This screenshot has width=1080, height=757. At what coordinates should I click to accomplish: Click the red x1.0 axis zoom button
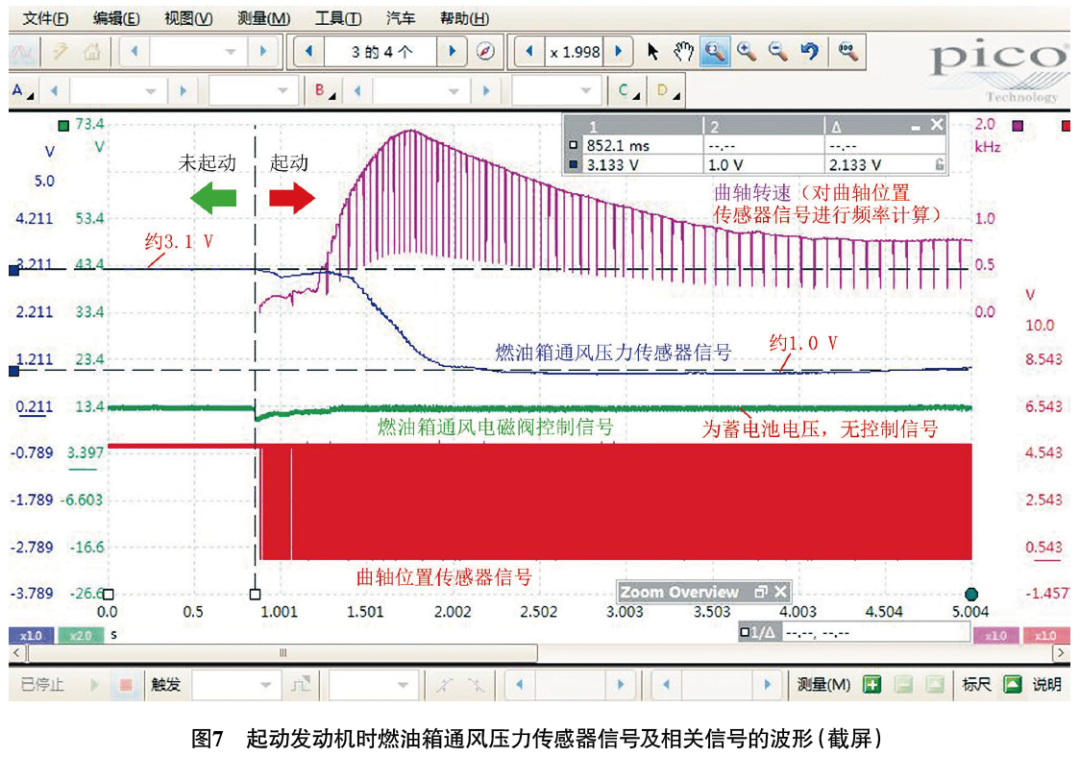coord(1046,635)
